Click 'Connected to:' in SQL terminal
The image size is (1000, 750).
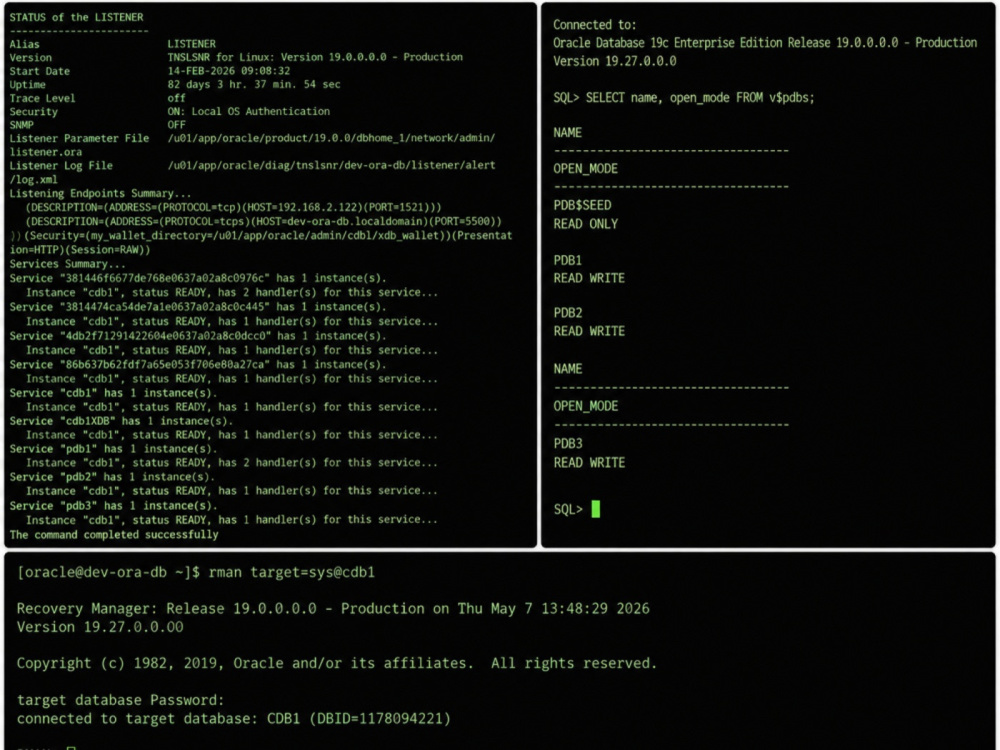(594, 25)
